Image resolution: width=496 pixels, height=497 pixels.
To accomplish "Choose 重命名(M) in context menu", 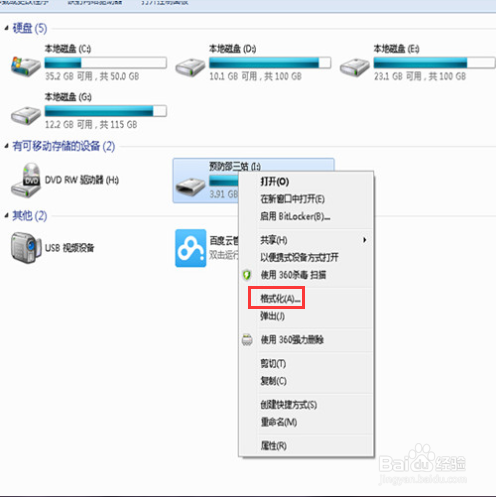I will [279, 422].
